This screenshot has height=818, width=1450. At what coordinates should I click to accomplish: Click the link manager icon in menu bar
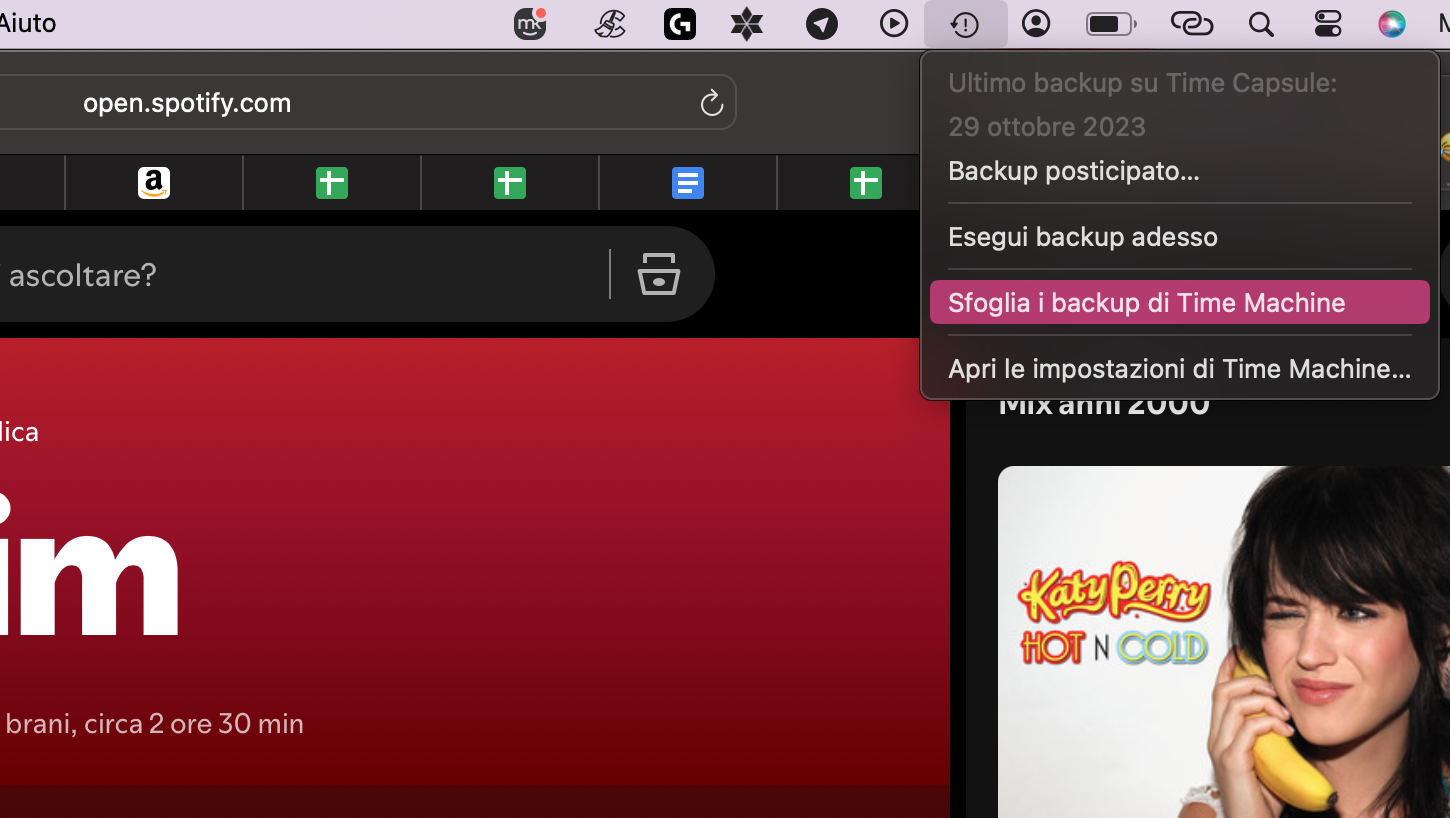1192,23
